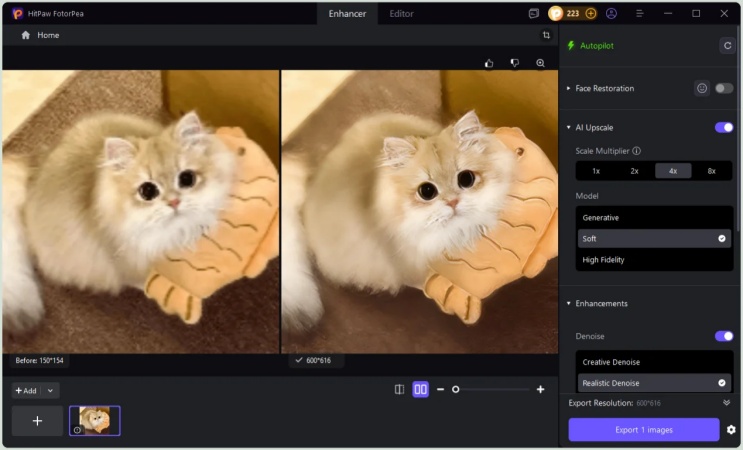743x450 pixels.
Task: Switch to side-by-side compare view
Action: click(420, 389)
